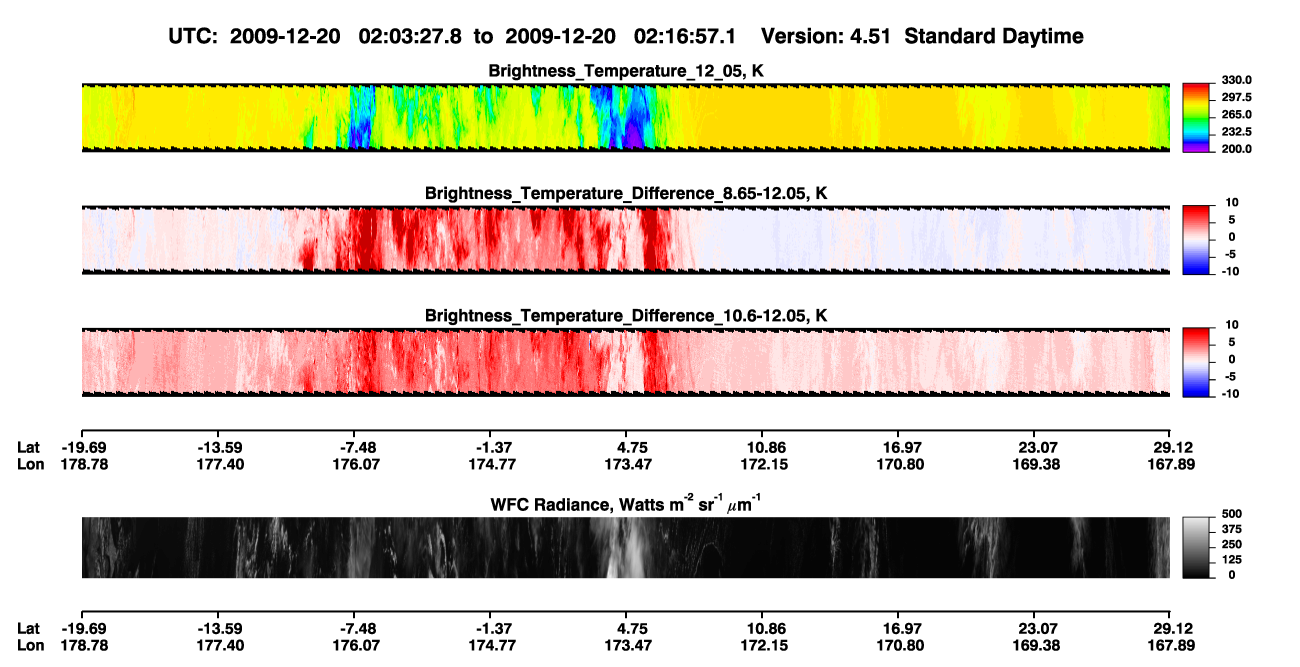Click latitude '16.97' on the upper axis
1300x667 pixels.
pos(898,447)
